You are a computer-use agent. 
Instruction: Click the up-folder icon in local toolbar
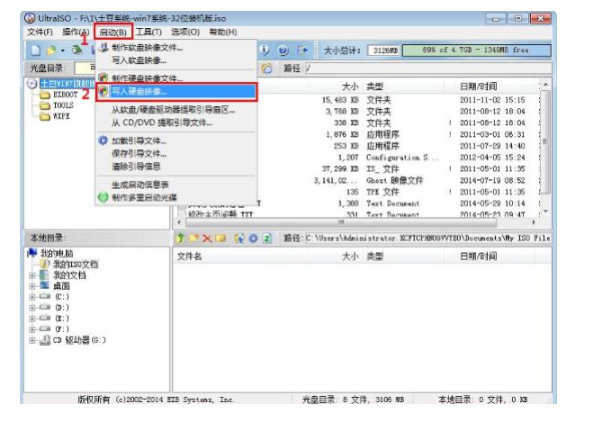point(181,238)
